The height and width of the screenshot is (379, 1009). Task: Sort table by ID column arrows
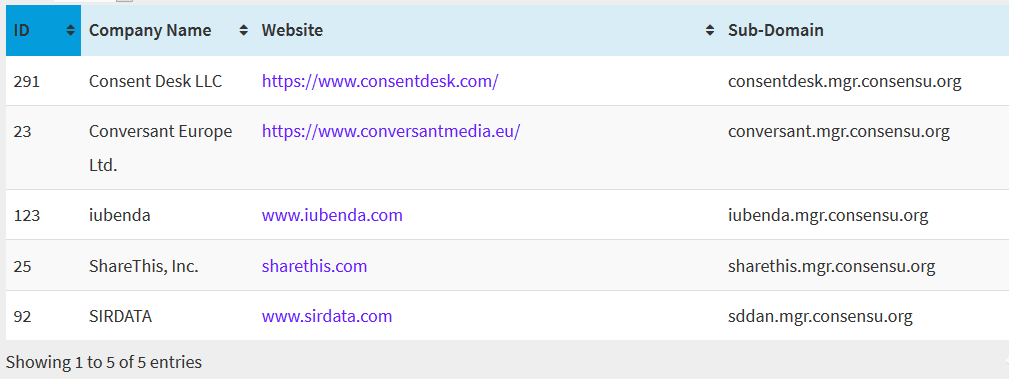click(71, 30)
